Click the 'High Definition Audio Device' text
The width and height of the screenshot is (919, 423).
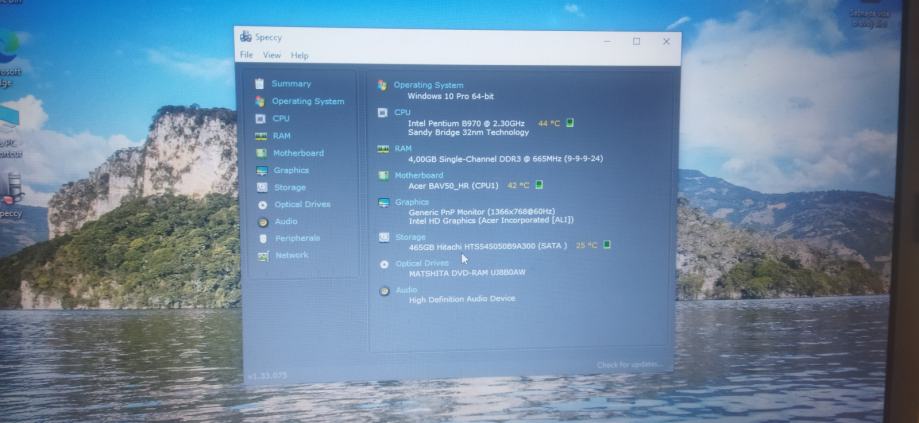coord(462,299)
